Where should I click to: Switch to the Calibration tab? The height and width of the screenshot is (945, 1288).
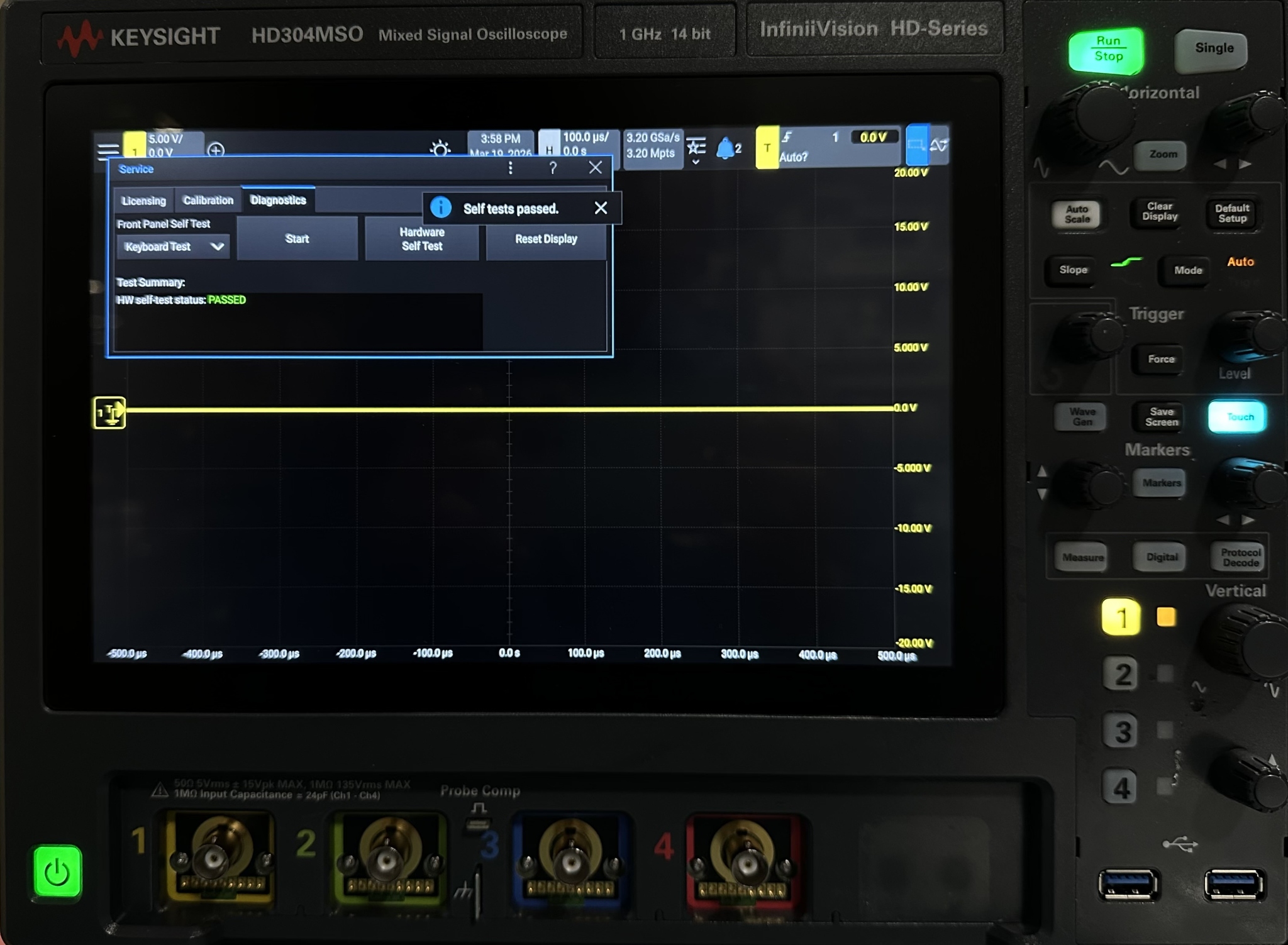click(208, 200)
